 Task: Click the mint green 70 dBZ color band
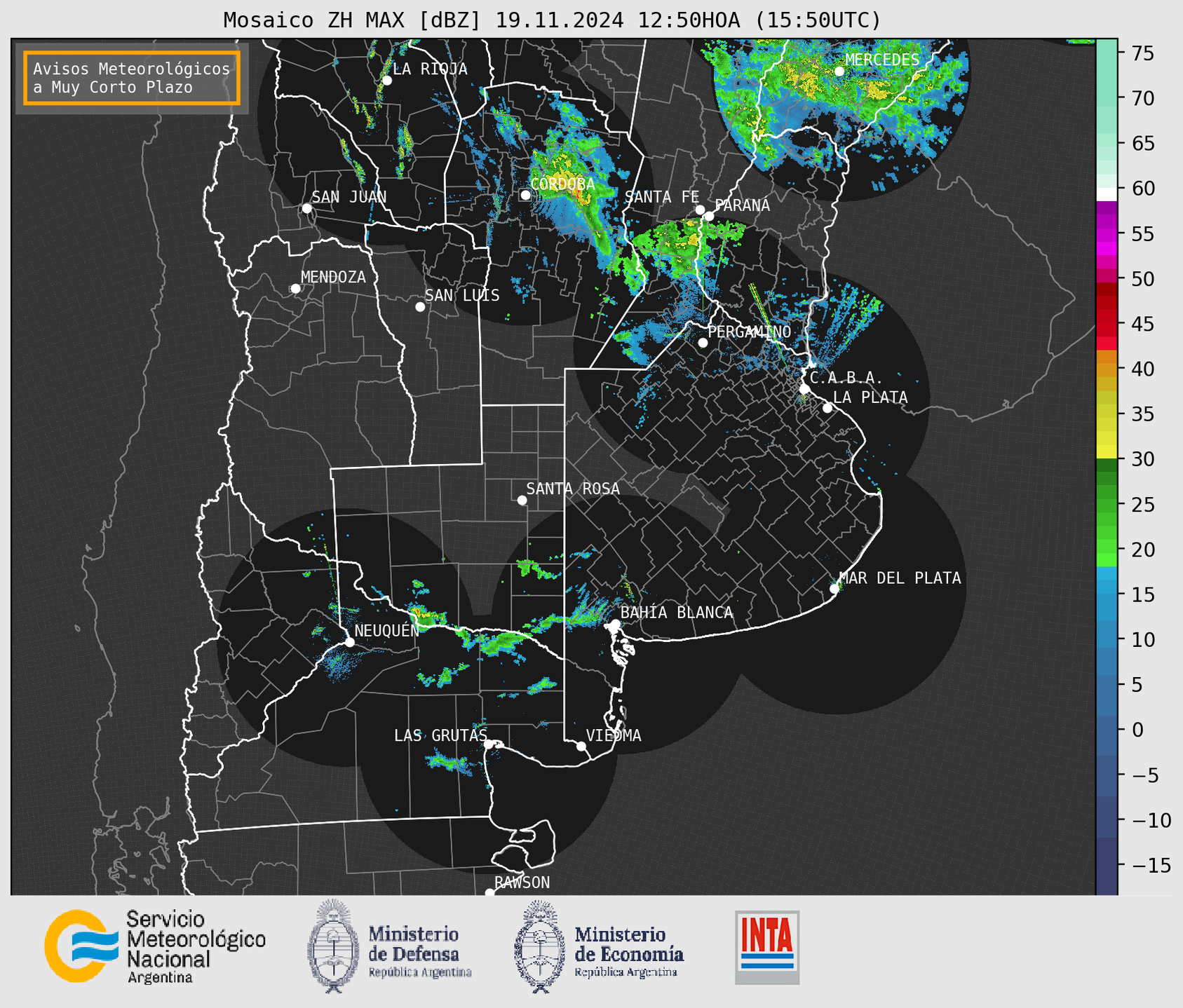tap(1107, 98)
